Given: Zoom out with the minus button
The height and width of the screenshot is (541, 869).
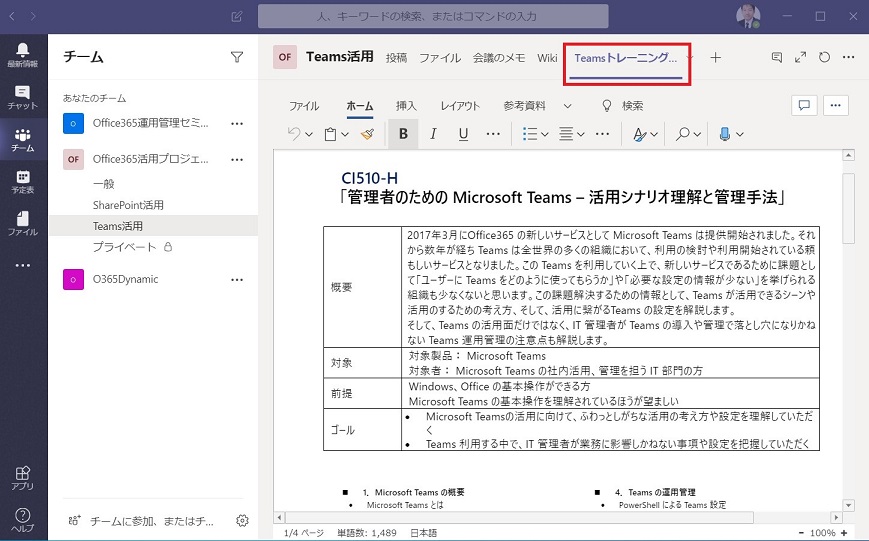Looking at the screenshot, I should (801, 533).
